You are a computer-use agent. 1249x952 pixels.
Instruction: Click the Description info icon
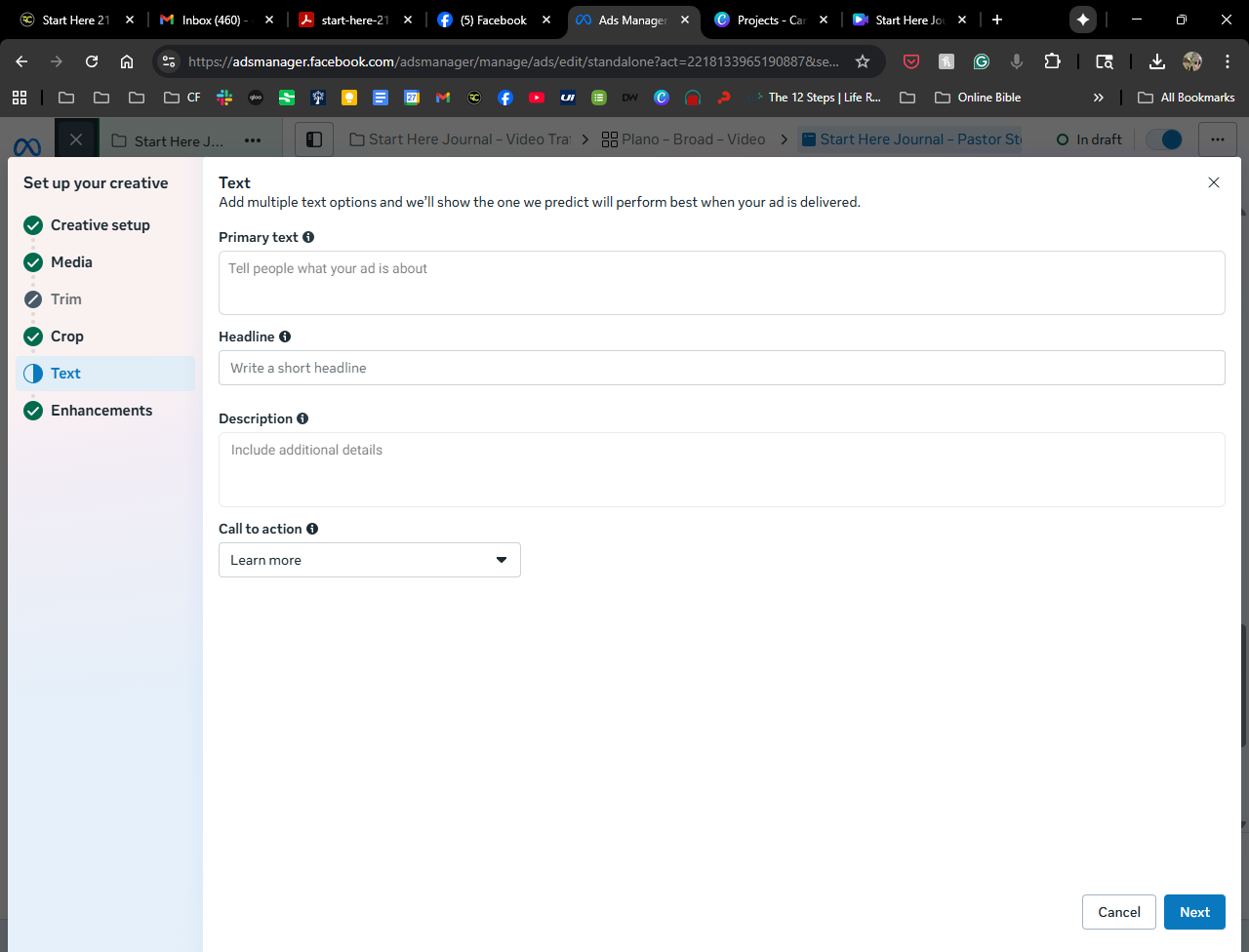click(302, 418)
